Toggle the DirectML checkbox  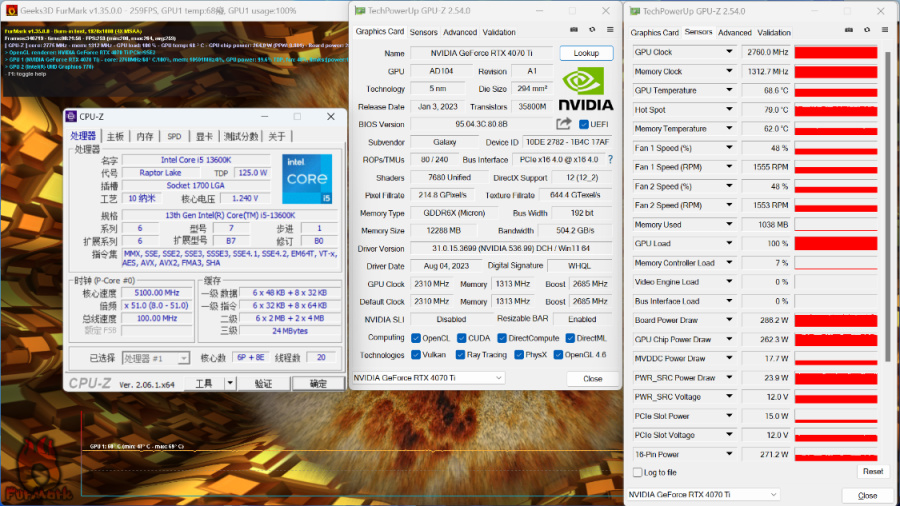pyautogui.click(x=571, y=338)
